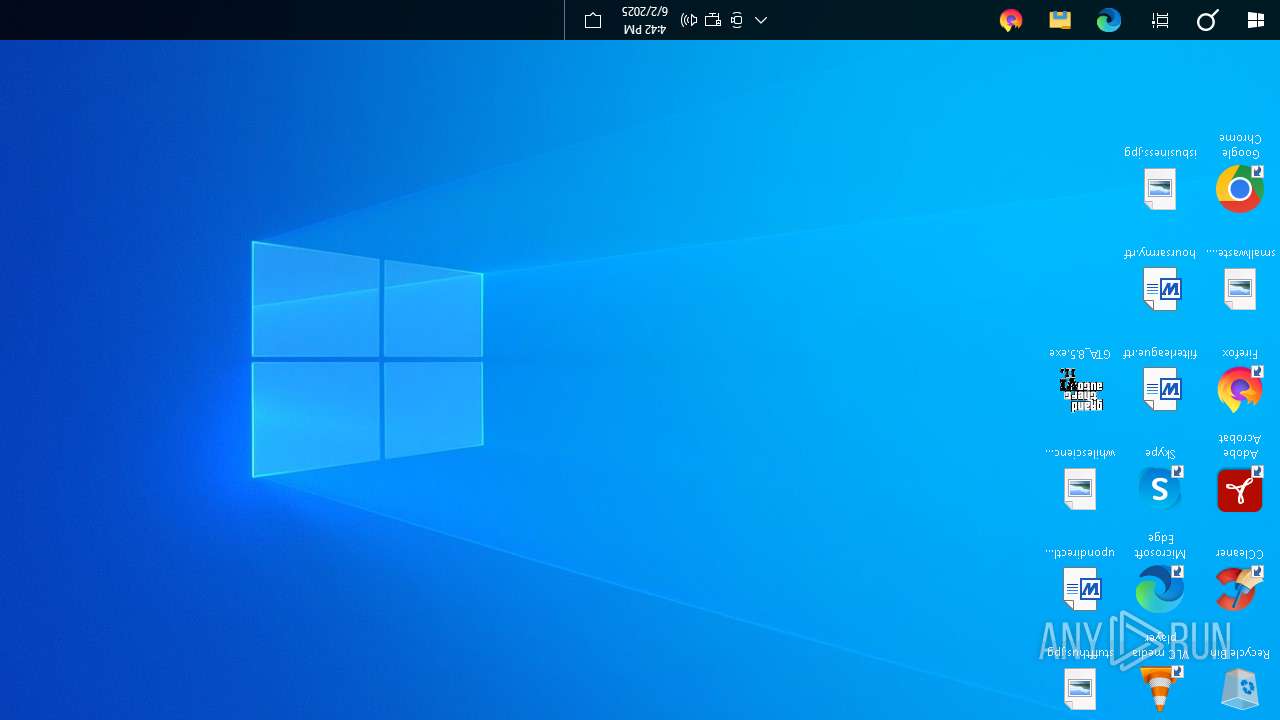Select the whitescienc... image file
The width and height of the screenshot is (1280, 720).
pos(1080,480)
